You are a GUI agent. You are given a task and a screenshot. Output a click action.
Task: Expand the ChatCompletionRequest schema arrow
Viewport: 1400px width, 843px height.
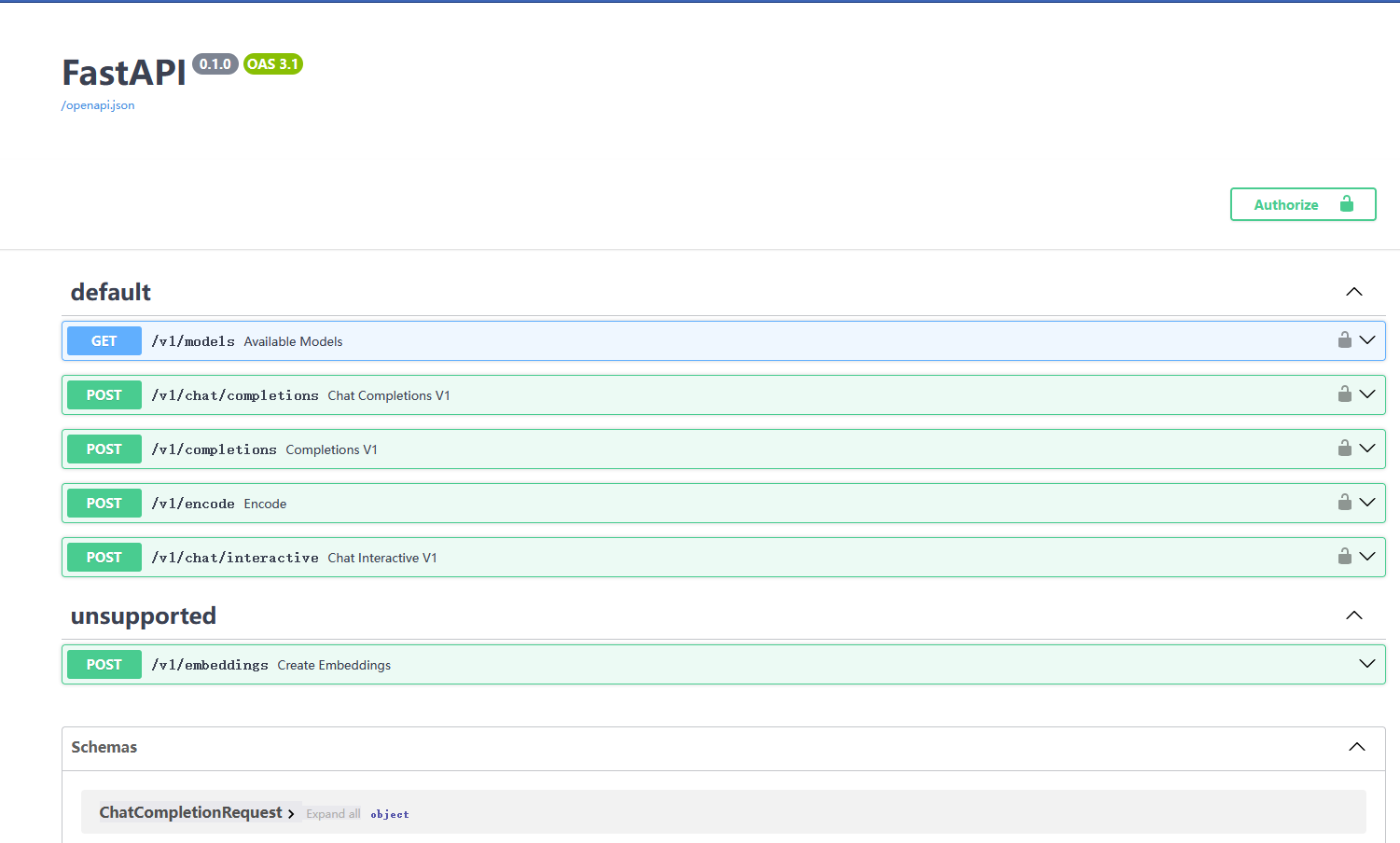click(x=291, y=814)
